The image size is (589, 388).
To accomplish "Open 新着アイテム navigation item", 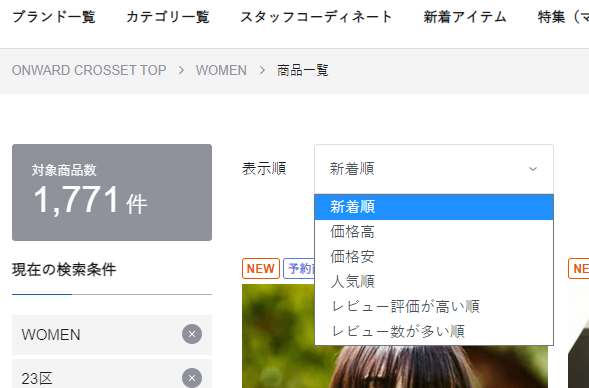I will point(465,17).
